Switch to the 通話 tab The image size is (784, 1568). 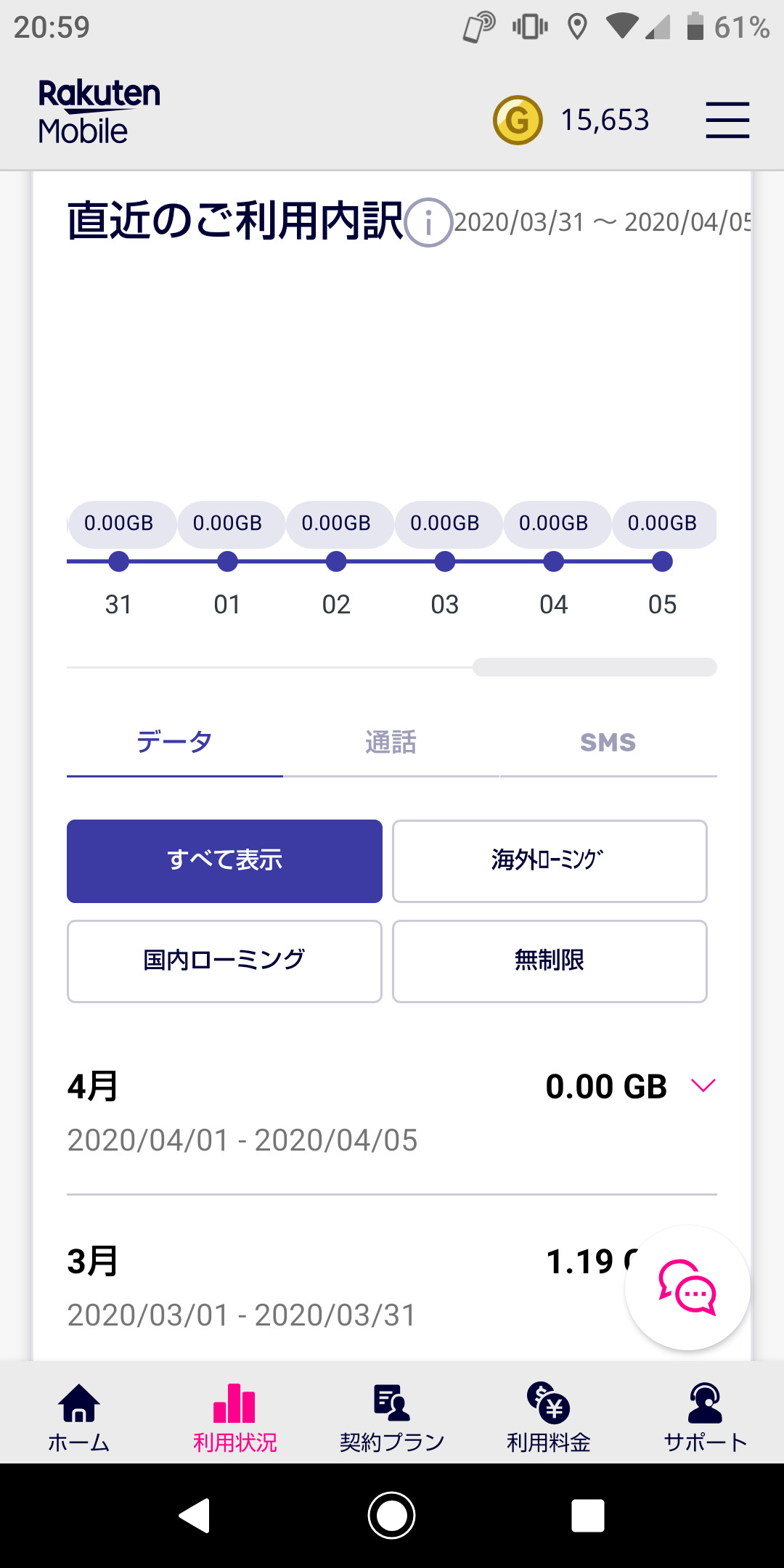[391, 743]
